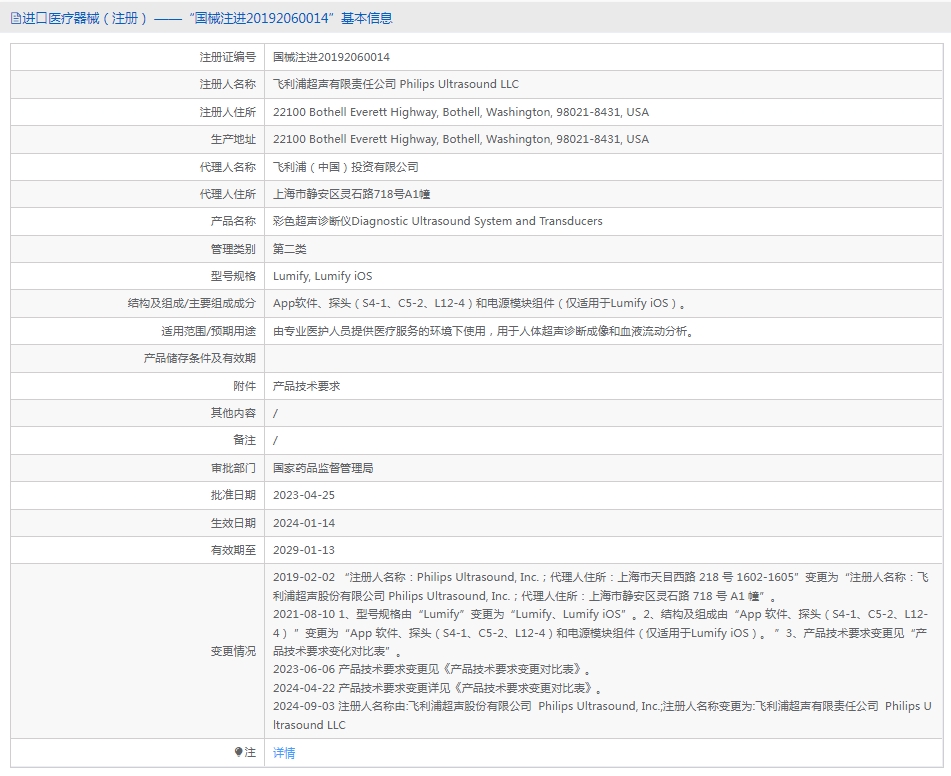
Task: Click the 备注 row label
Action: 244,440
